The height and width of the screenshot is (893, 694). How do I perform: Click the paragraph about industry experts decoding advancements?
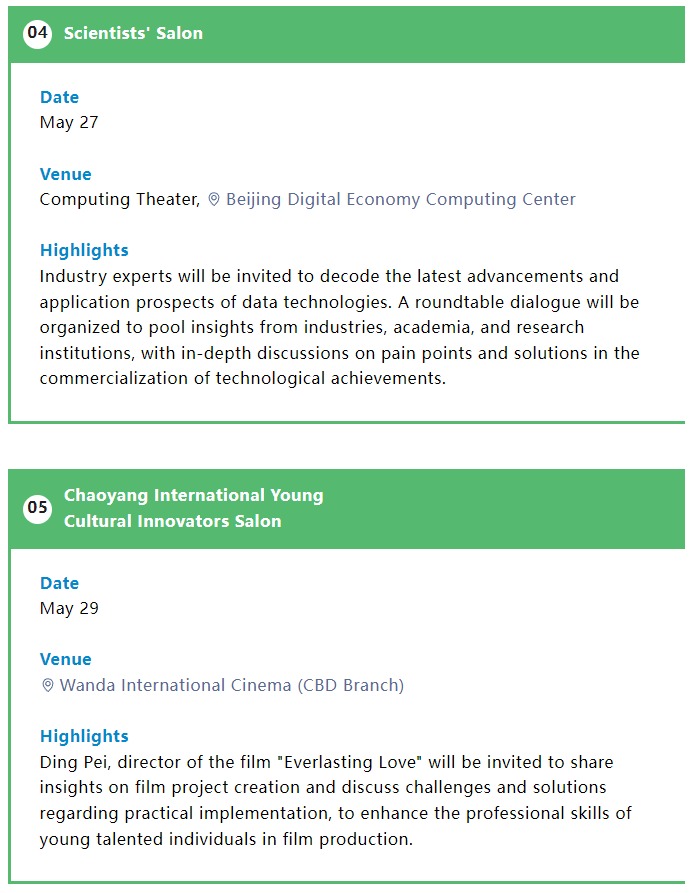[340, 327]
